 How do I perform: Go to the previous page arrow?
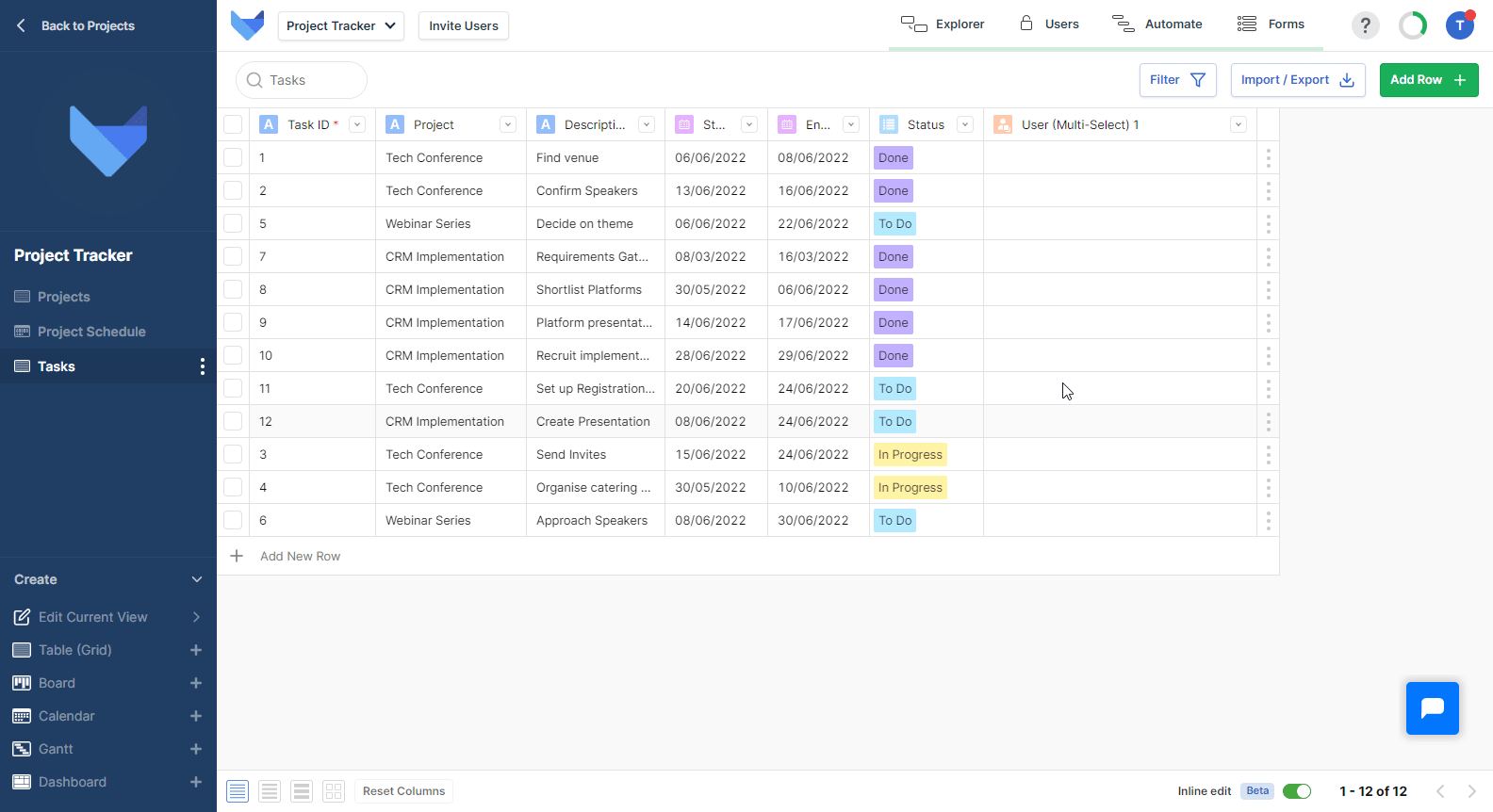coord(1440,791)
